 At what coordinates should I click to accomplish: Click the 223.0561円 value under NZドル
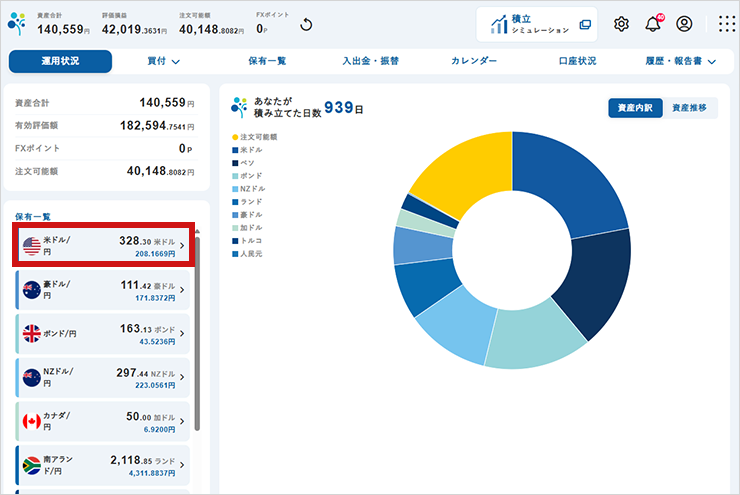click(155, 386)
